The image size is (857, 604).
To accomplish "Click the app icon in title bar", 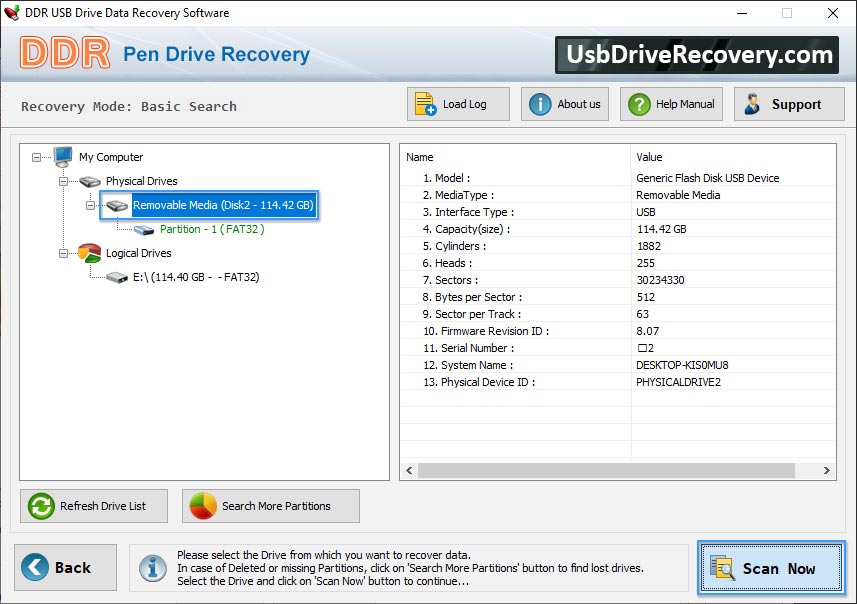I will tap(11, 13).
